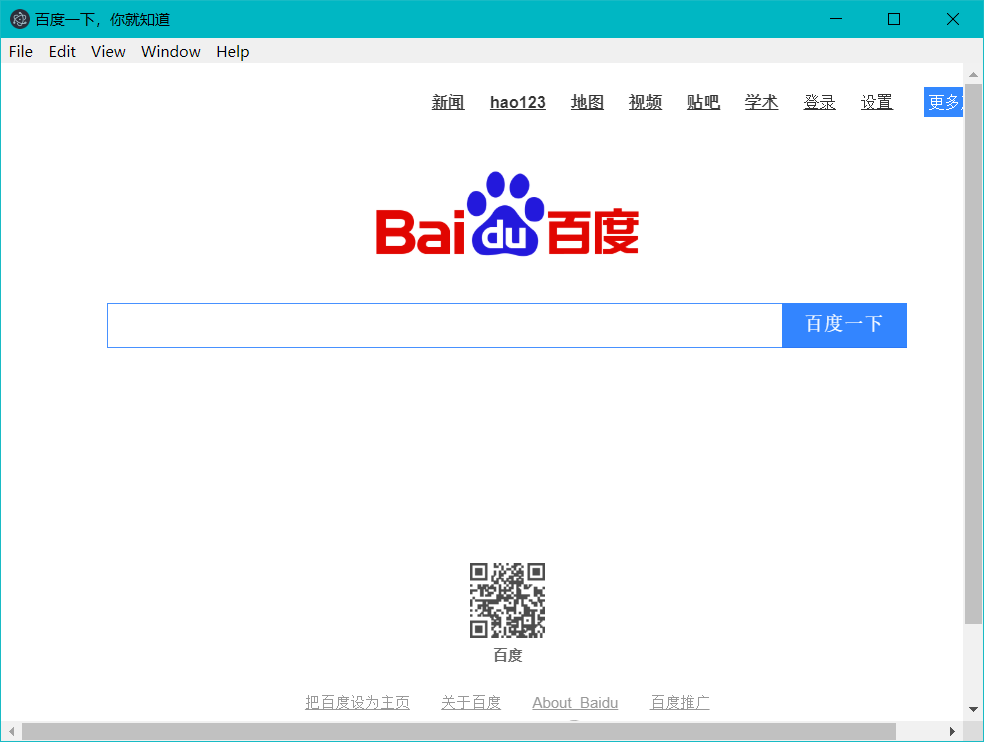This screenshot has width=984, height=742.
Task: Open the 新闻 news link
Action: [x=448, y=102]
